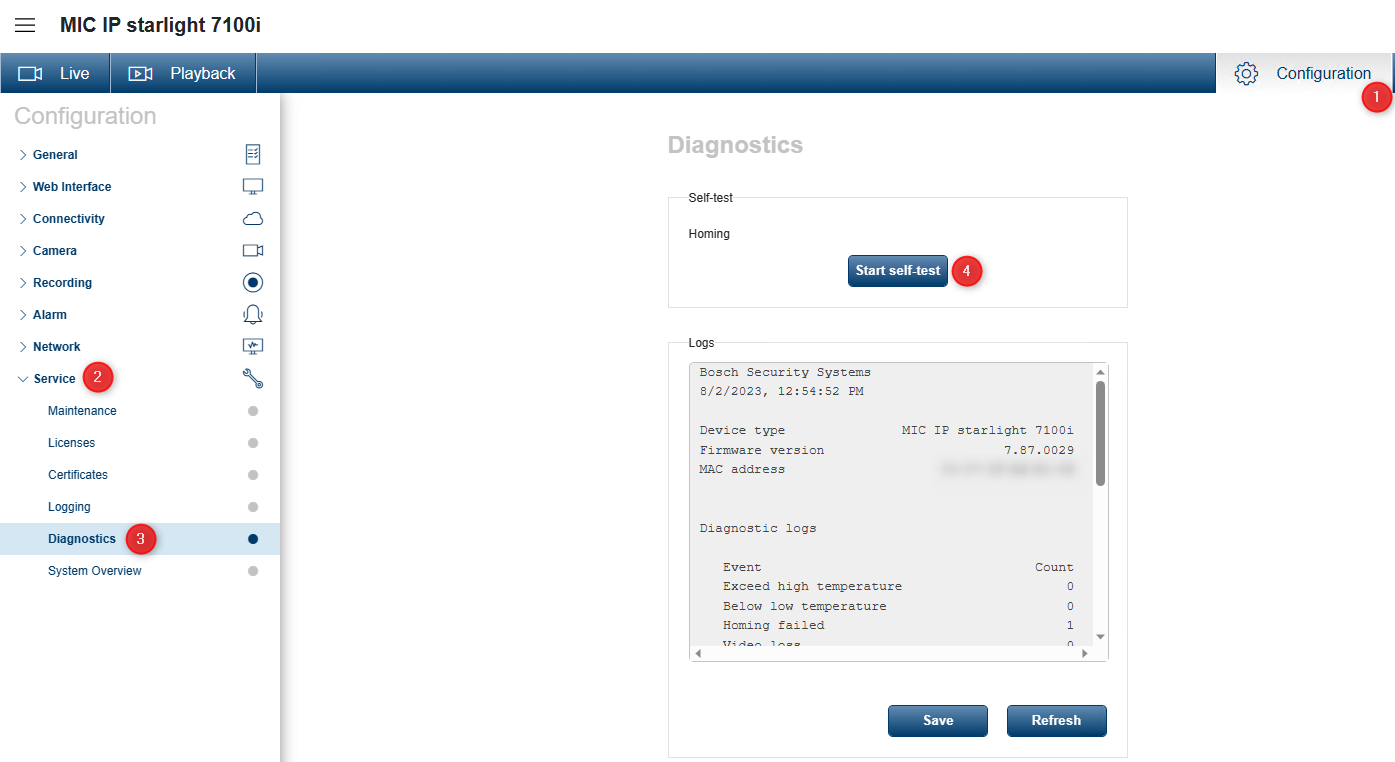Image resolution: width=1395 pixels, height=762 pixels.
Task: Click the log timestamp 8/2/2023, 12:54:52 PM
Action: (782, 391)
